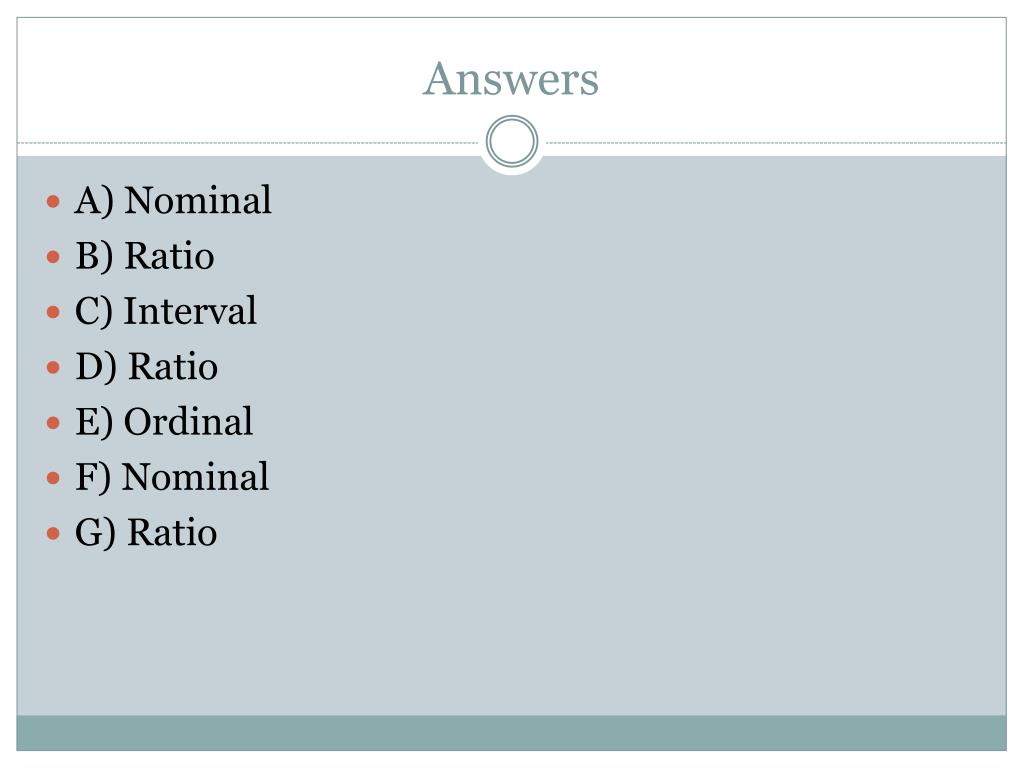
Task: Click the dotted divider line right of circle
Action: point(776,142)
